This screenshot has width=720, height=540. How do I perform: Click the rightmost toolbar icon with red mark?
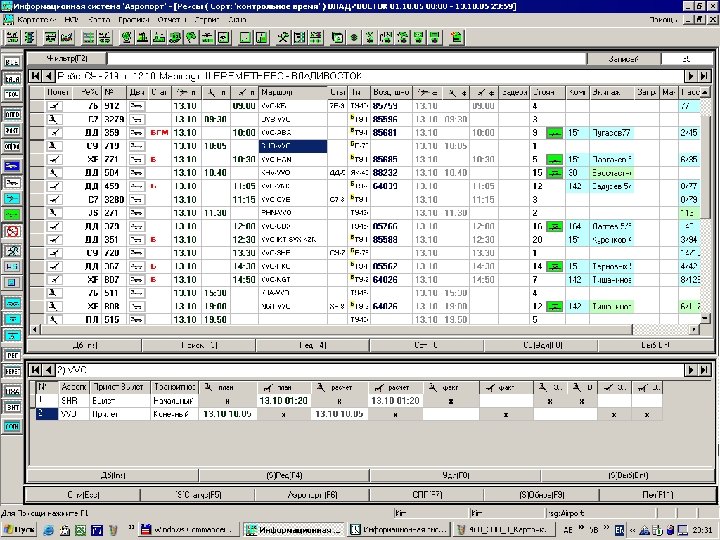click(x=456, y=37)
